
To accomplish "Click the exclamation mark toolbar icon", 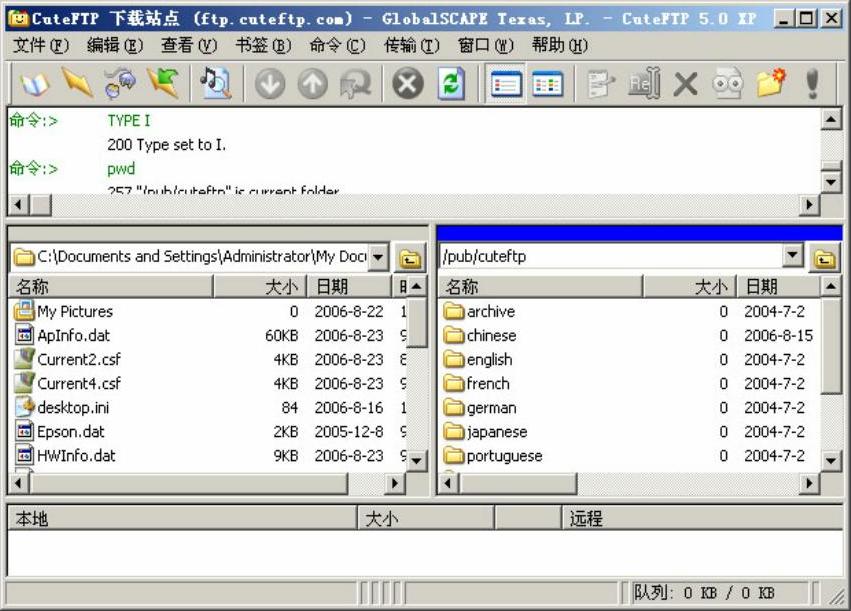I will point(812,84).
